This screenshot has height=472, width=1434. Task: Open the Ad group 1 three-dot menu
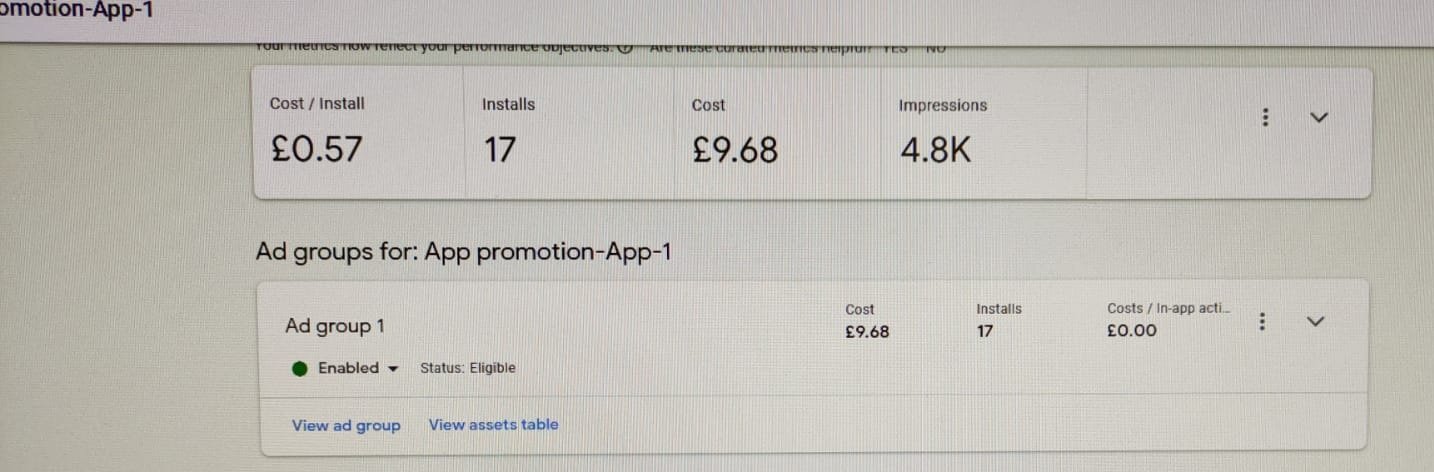(1263, 321)
